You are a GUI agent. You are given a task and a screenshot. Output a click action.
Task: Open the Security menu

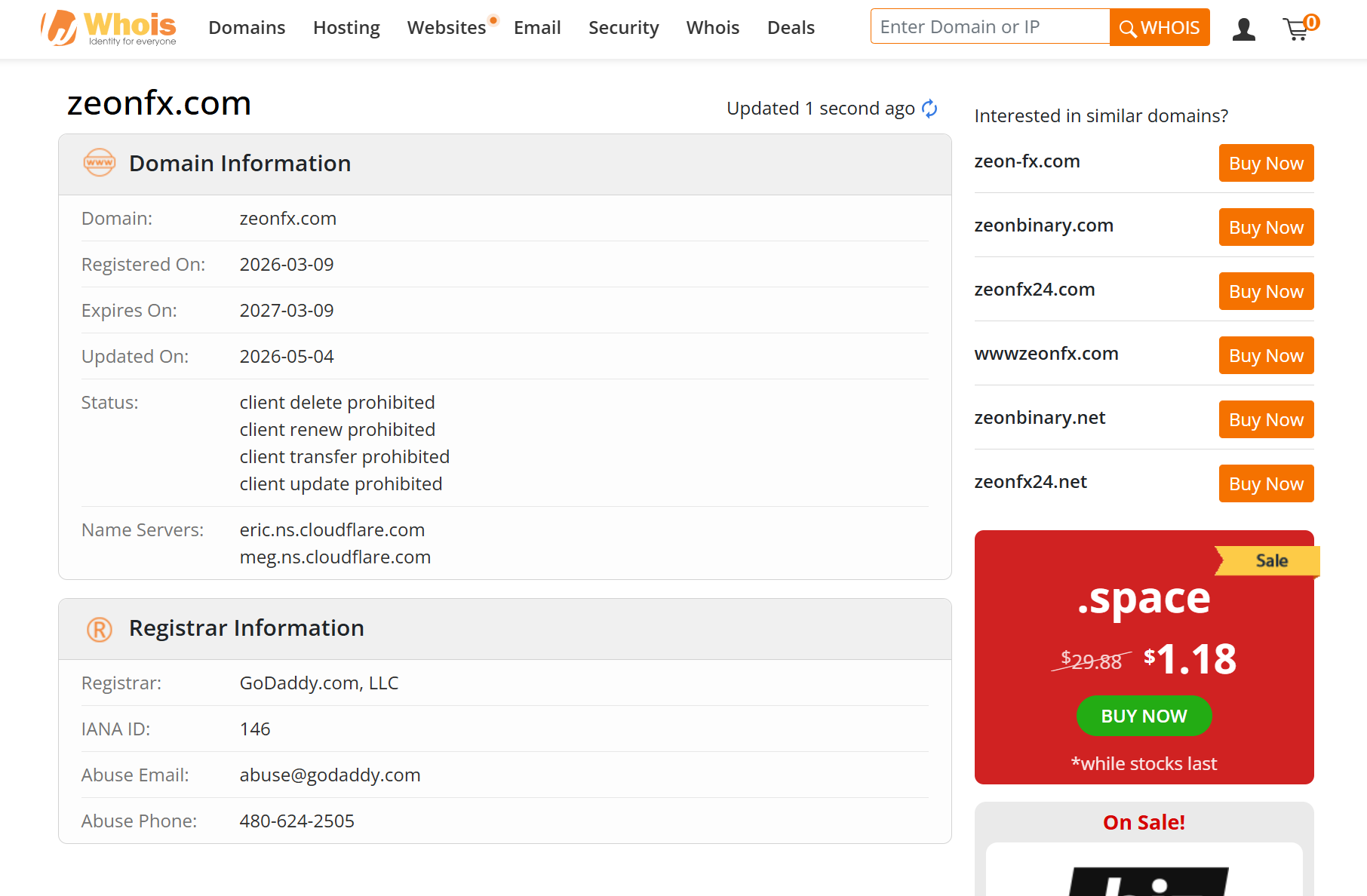[x=624, y=28]
